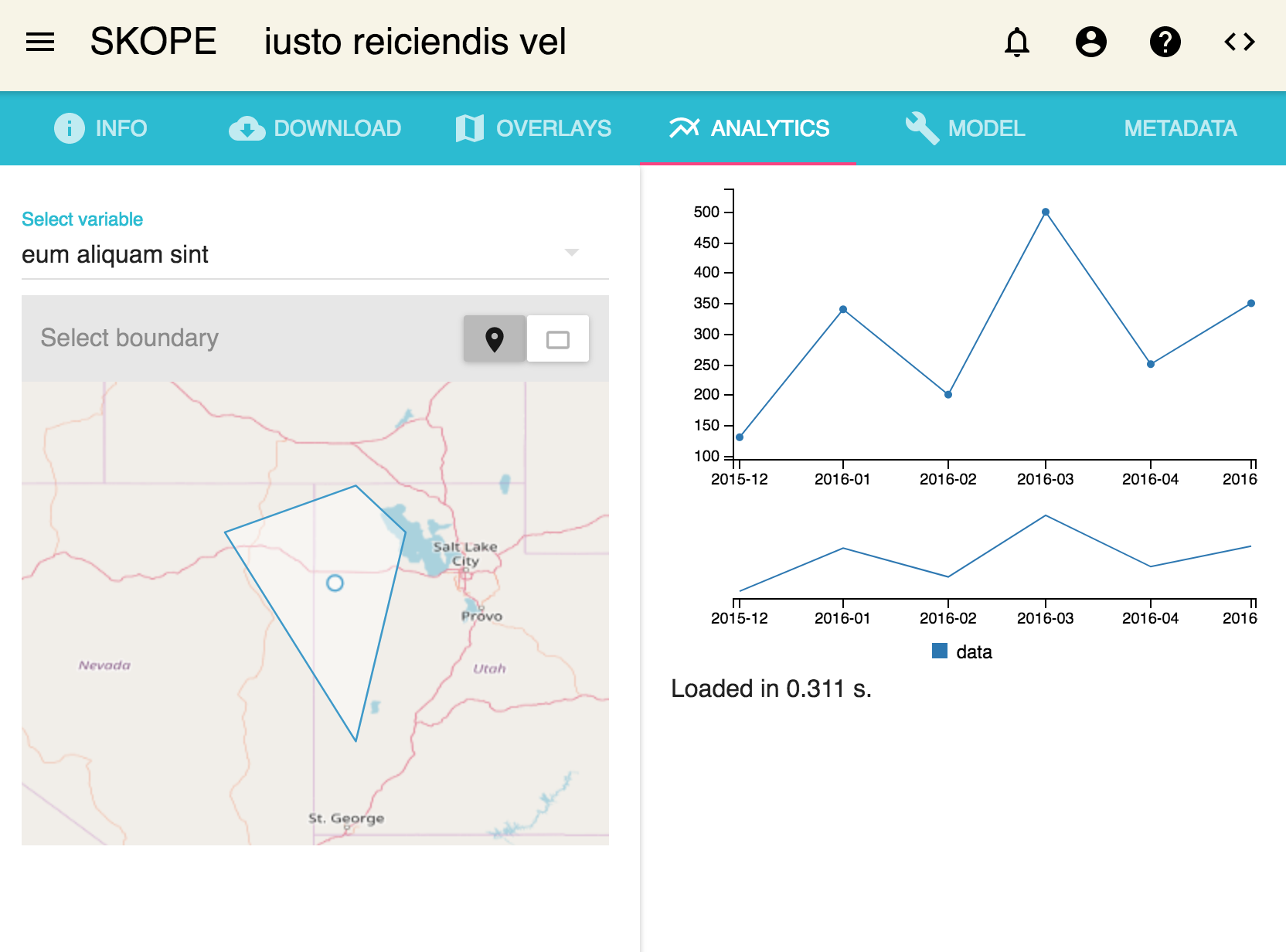Click the Overlays map icon

click(x=468, y=127)
